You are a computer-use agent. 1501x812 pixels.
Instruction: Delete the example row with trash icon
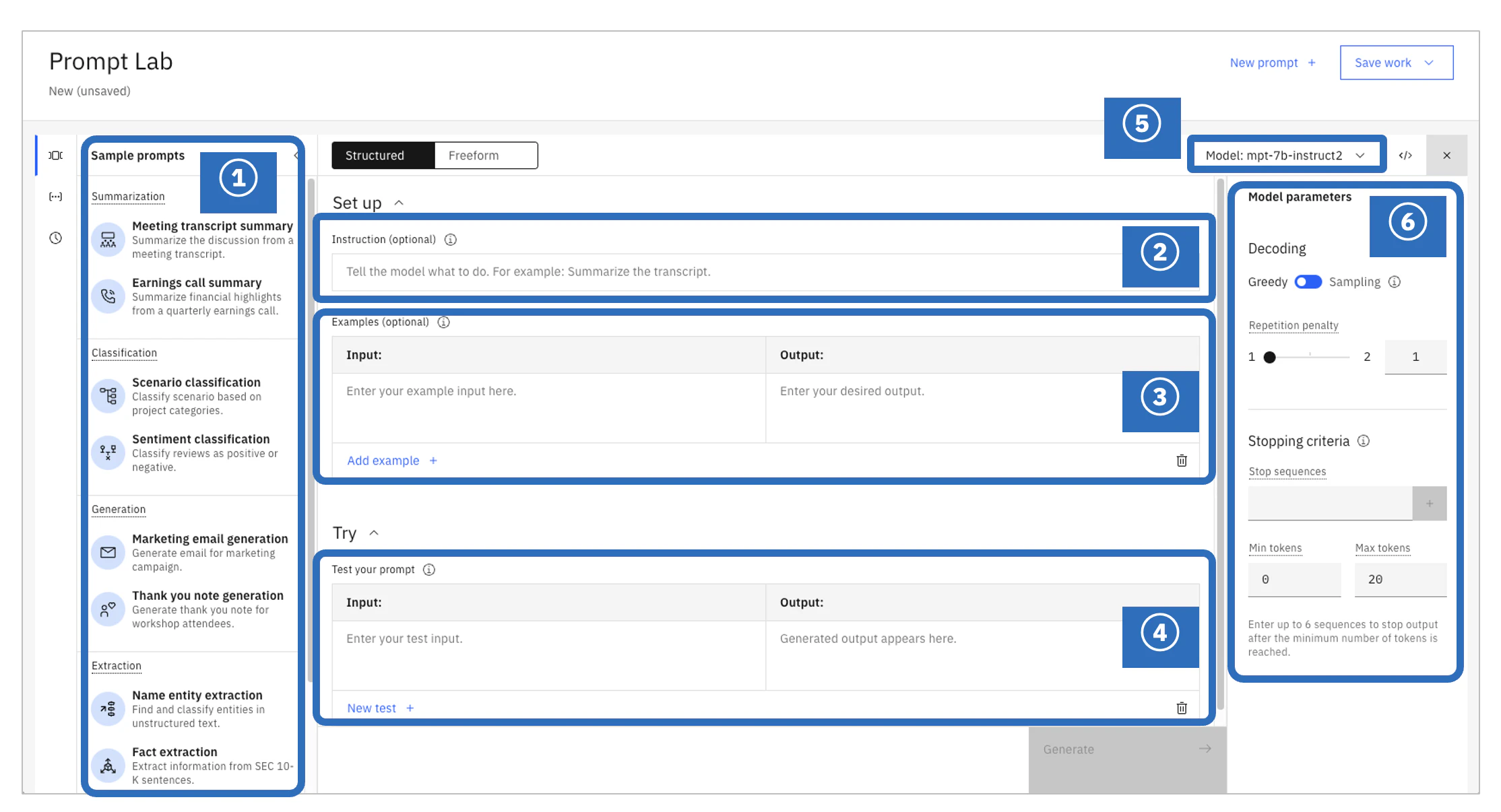click(1182, 461)
